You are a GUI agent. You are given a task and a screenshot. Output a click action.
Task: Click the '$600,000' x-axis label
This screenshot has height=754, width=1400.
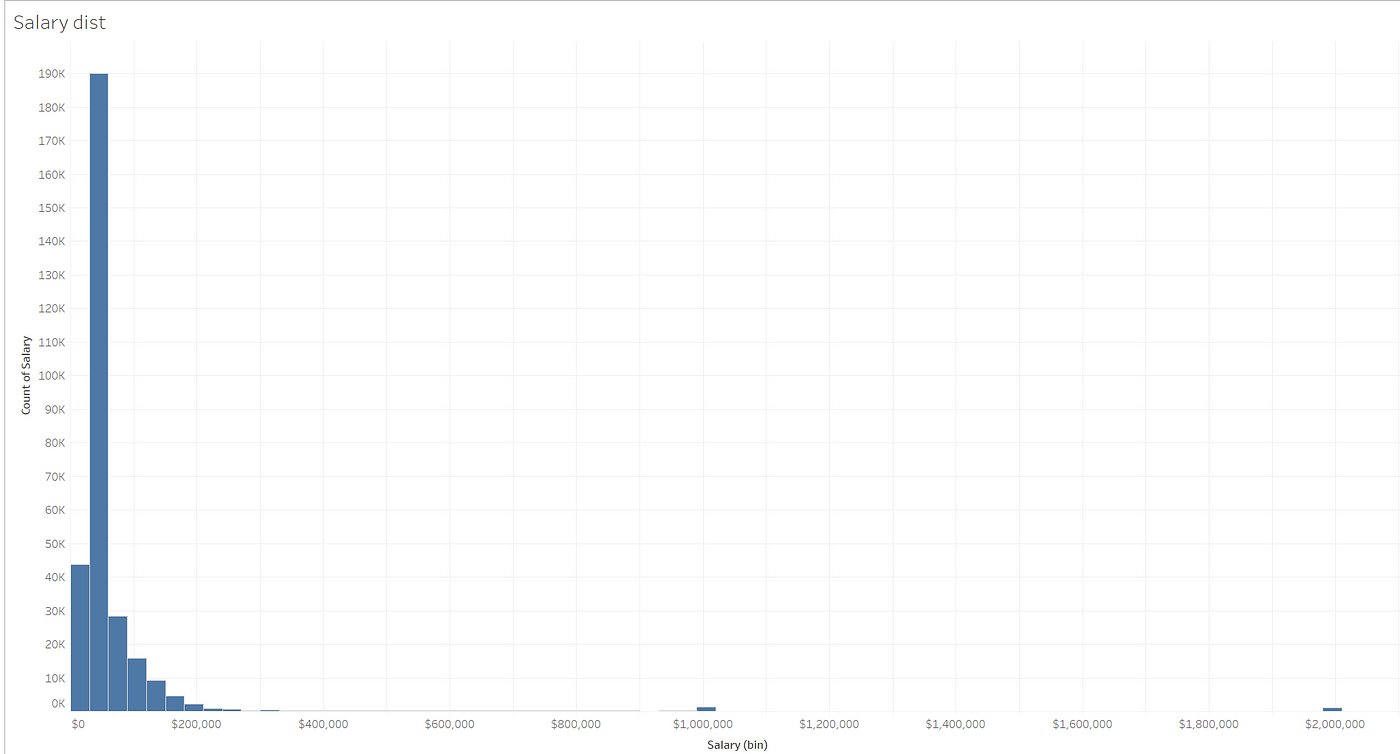coord(449,723)
